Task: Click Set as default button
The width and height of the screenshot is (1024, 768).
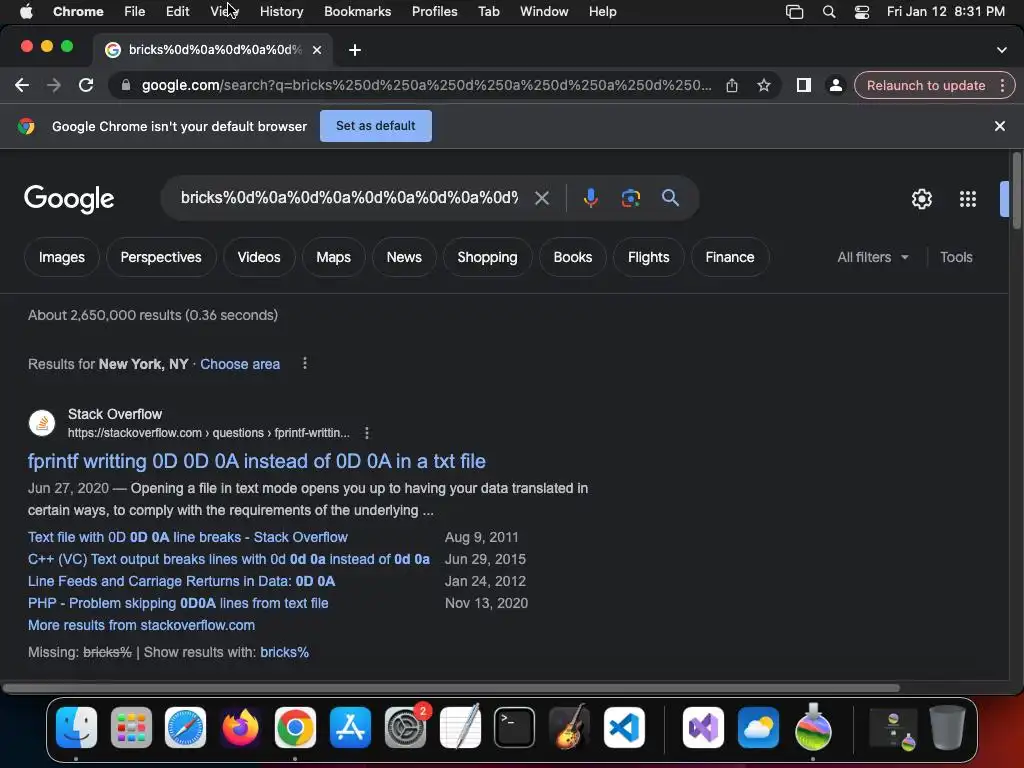Action: (376, 126)
